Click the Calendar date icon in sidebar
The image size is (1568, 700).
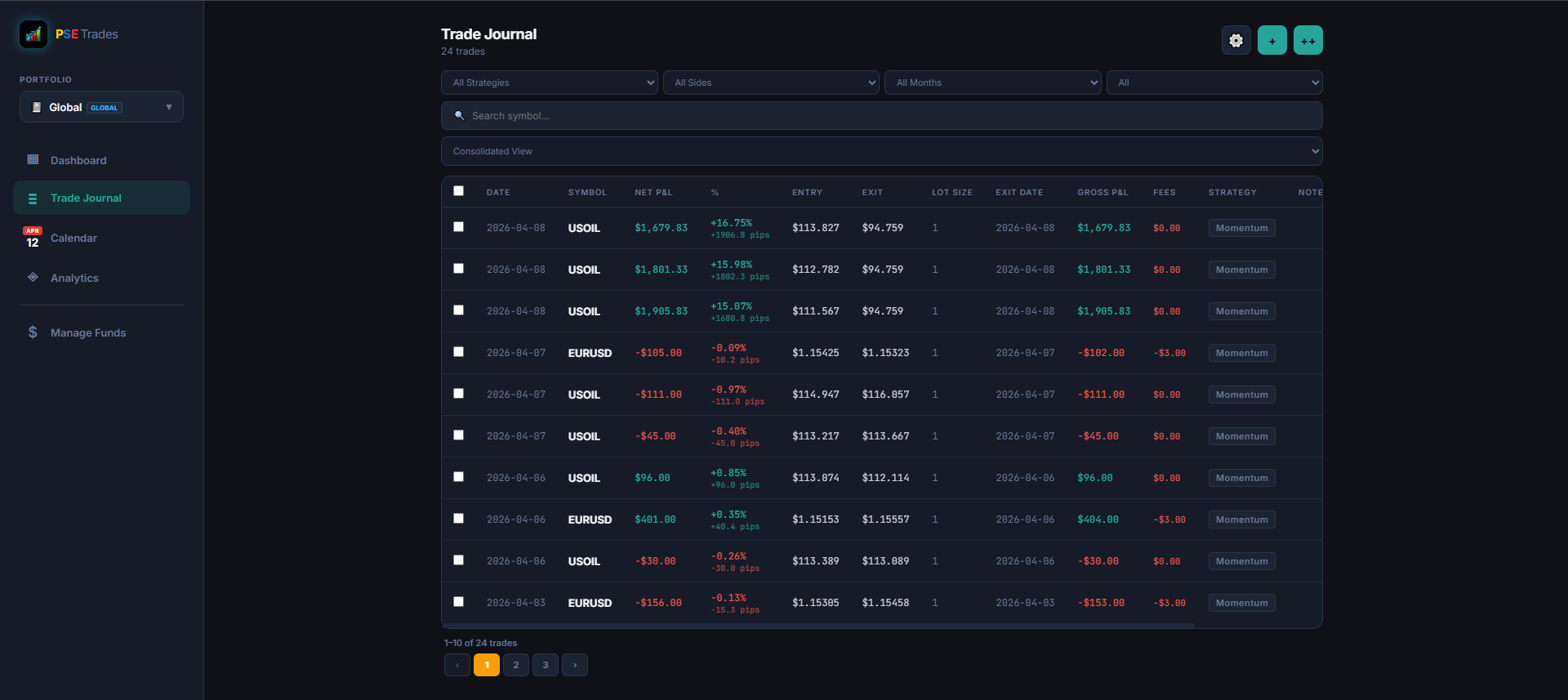(33, 238)
